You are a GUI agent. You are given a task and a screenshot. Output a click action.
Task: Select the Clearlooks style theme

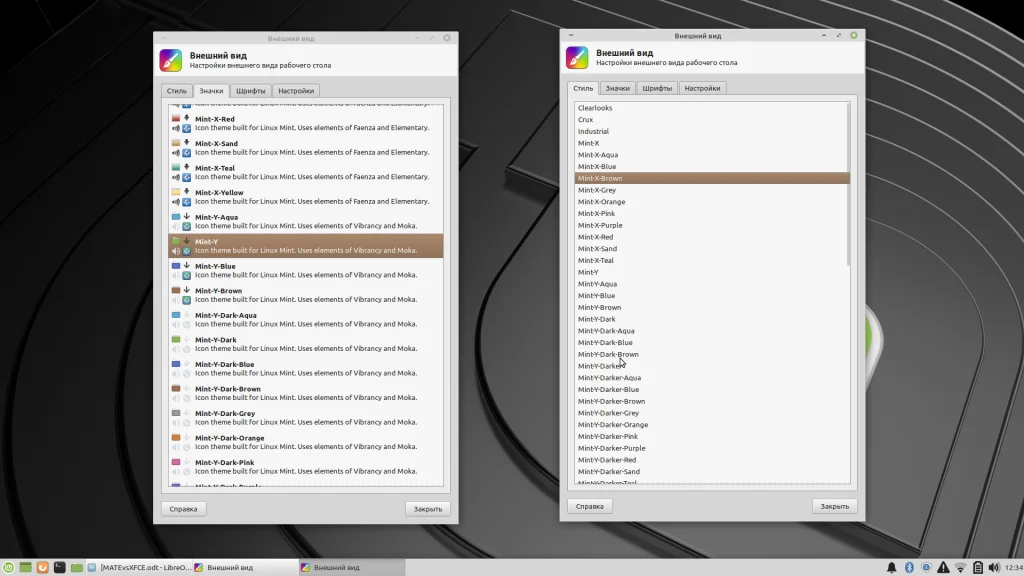(595, 108)
